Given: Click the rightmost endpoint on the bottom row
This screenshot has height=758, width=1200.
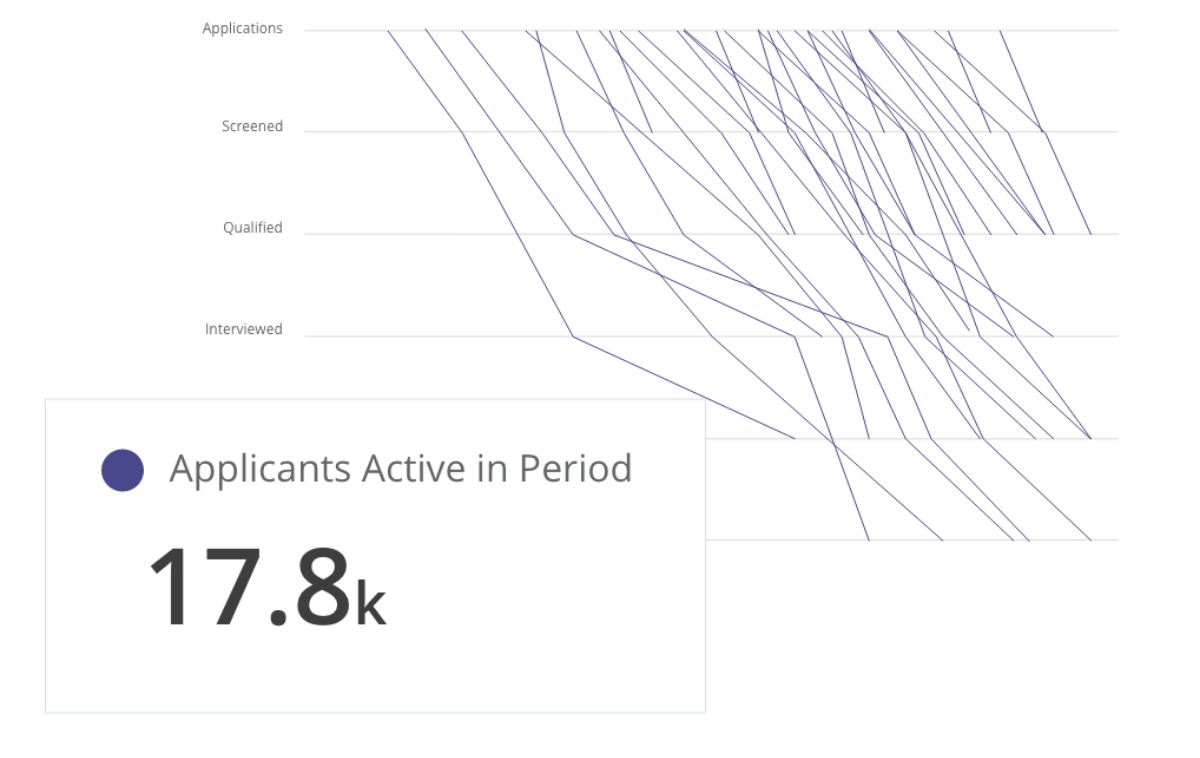Looking at the screenshot, I should (x=1090, y=540).
